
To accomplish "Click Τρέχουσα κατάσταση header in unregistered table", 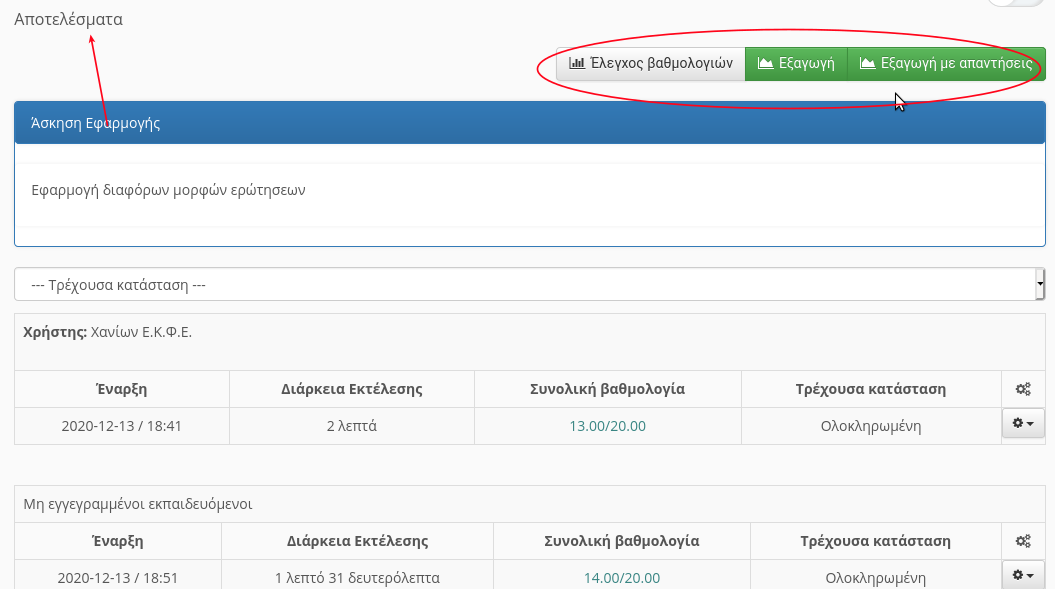I will 875,541.
